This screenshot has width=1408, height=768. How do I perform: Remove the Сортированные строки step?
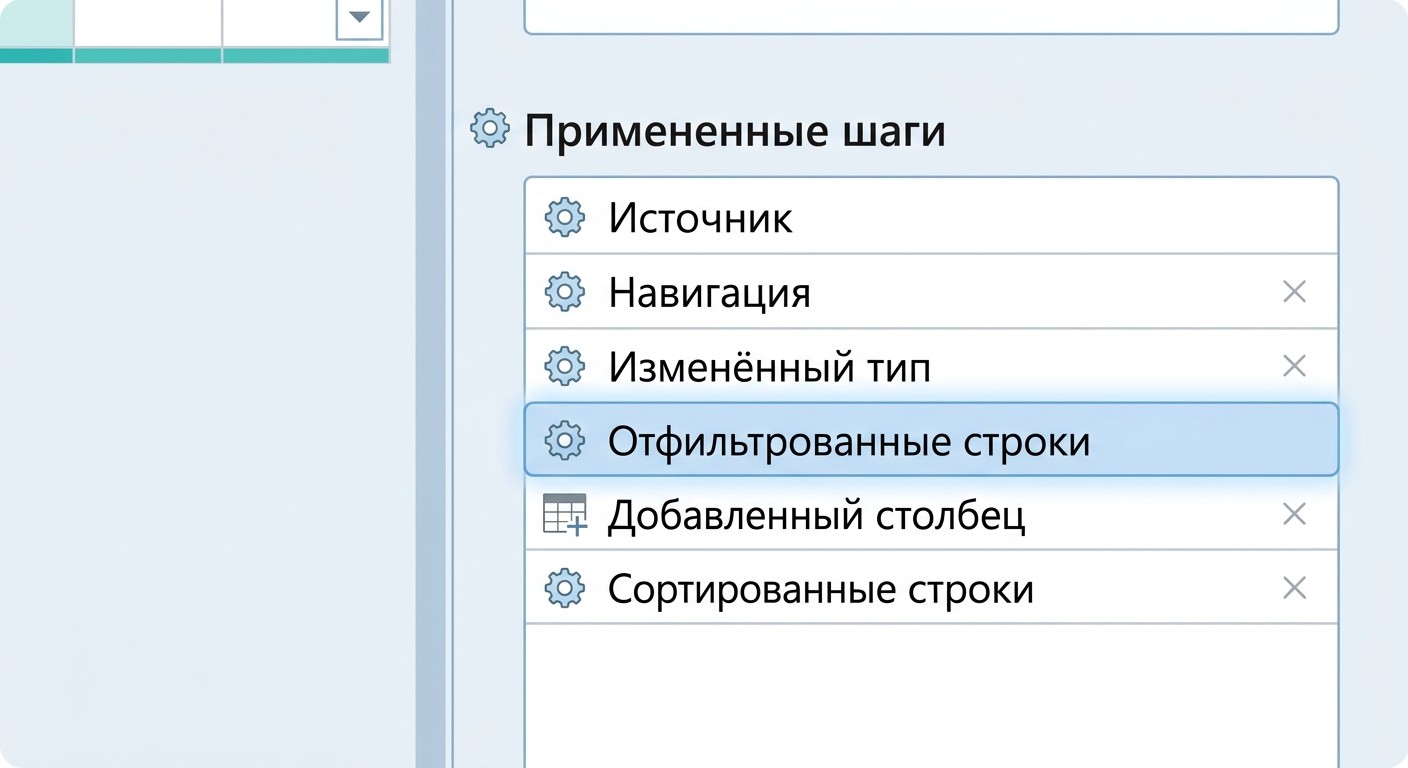[1294, 588]
